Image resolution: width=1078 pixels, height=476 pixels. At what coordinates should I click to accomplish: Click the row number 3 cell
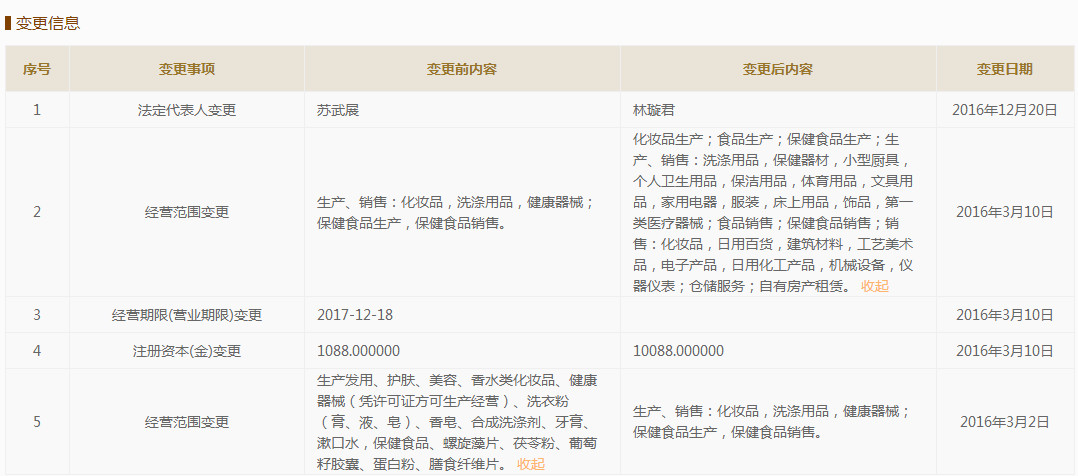(x=37, y=315)
